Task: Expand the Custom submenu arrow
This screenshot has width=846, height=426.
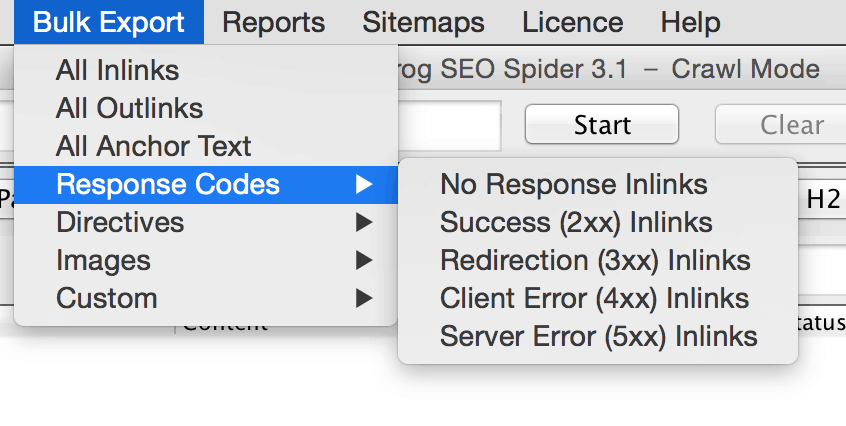Action: click(365, 298)
